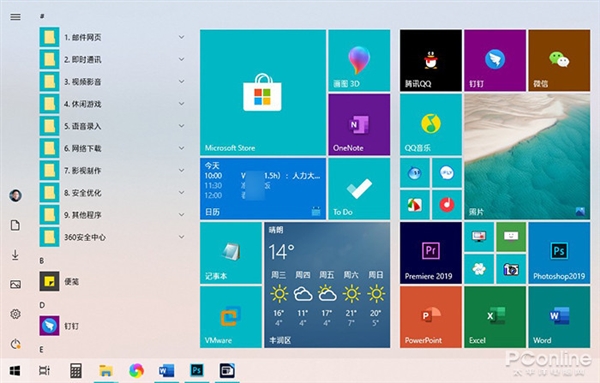Expand the 5. 语音录入 folder
This screenshot has width=600, height=383.
click(x=113, y=126)
